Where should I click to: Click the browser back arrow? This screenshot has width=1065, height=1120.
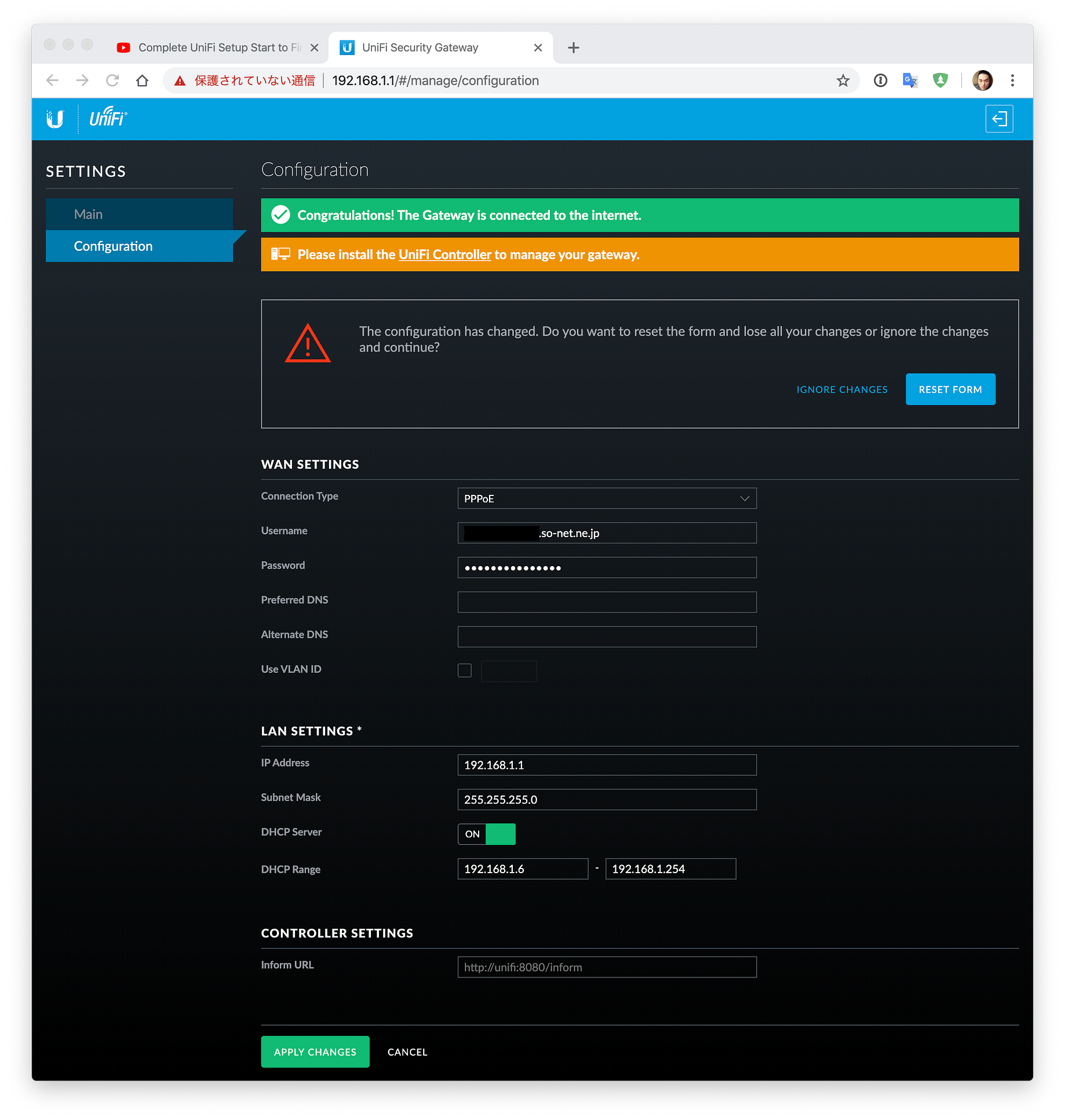pos(53,81)
